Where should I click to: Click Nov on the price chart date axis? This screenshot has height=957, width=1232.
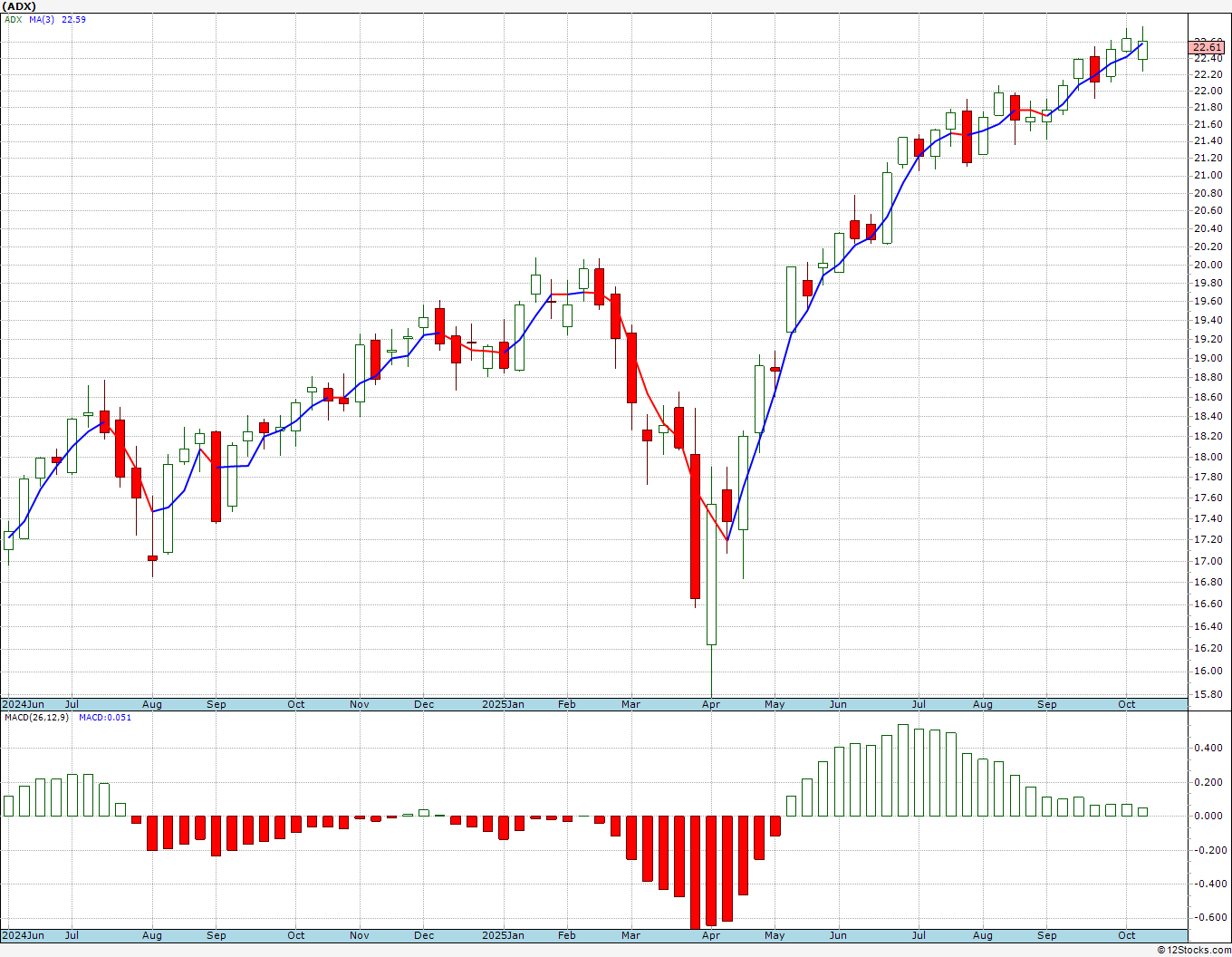click(360, 704)
